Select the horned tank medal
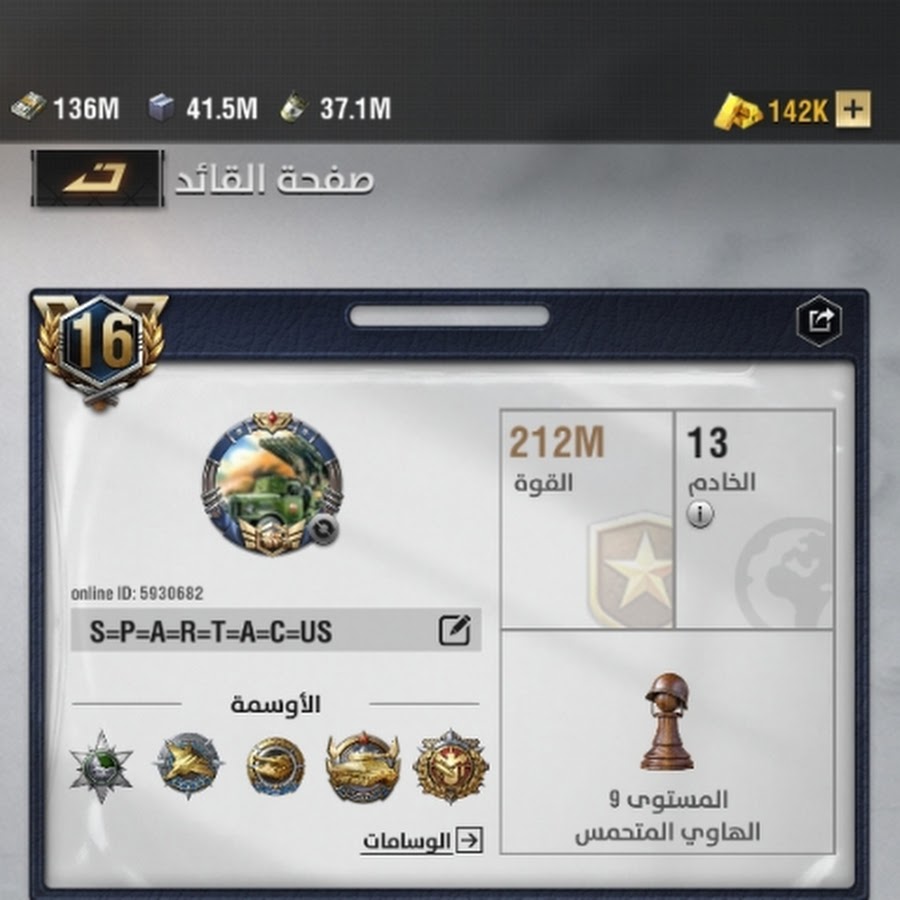This screenshot has height=900, width=900. tap(362, 766)
